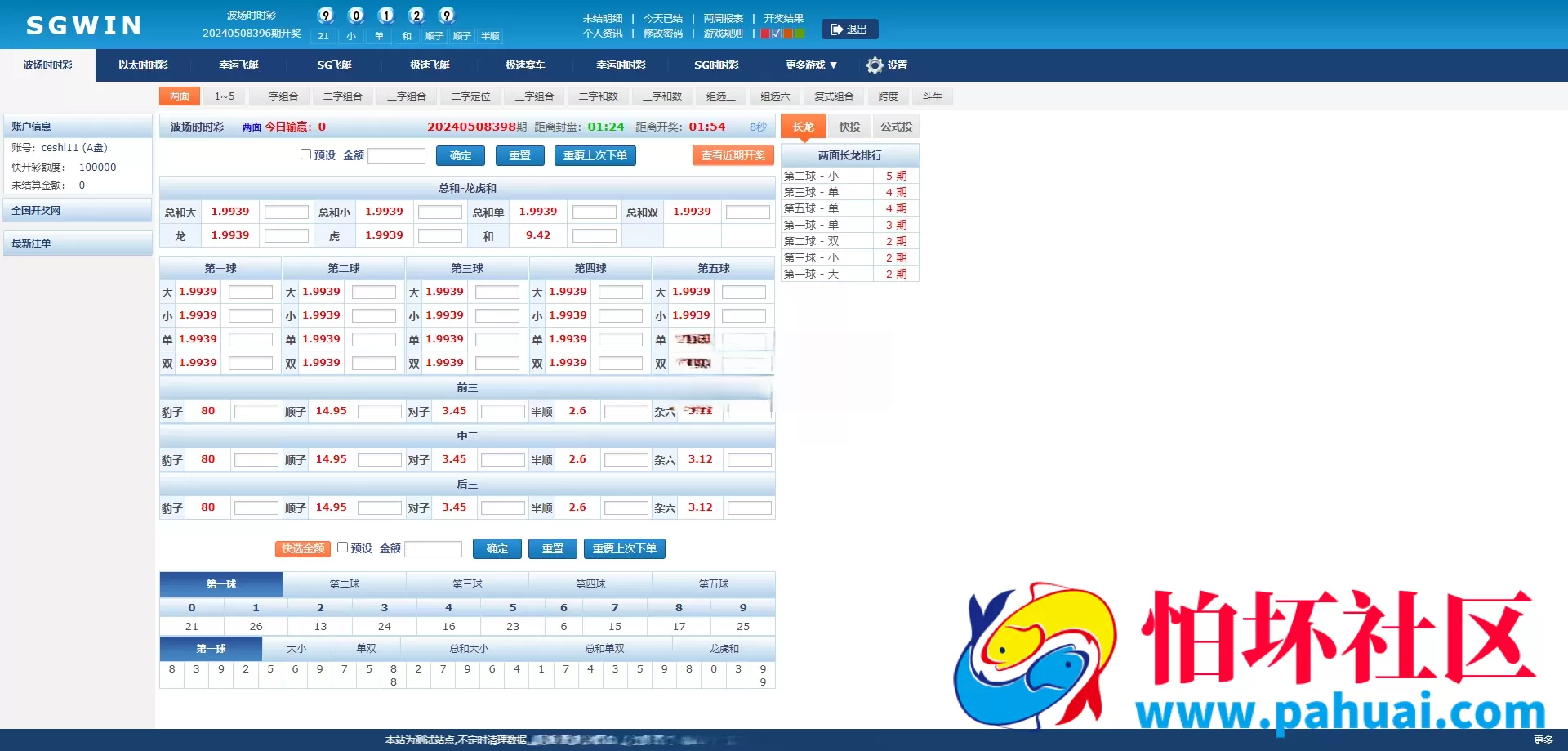Screen dimensions: 1568x751
Task: Click the 退出 logout button
Action: click(850, 29)
